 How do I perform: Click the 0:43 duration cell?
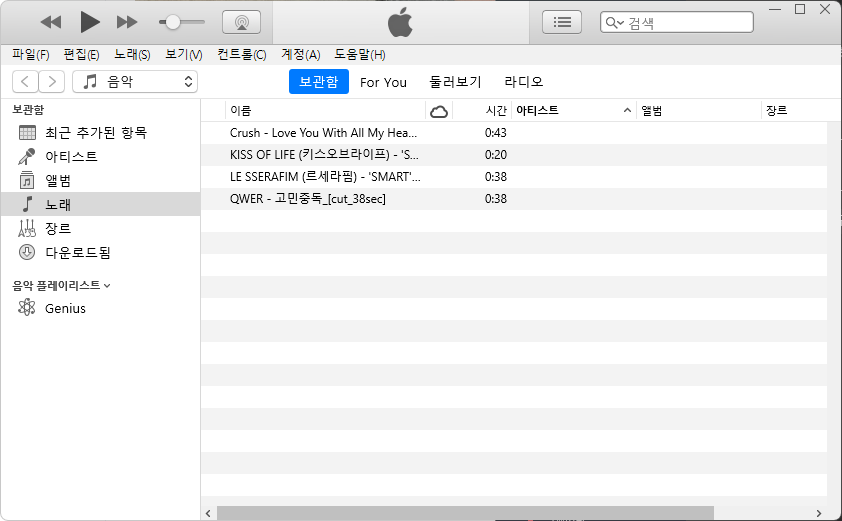tap(496, 133)
